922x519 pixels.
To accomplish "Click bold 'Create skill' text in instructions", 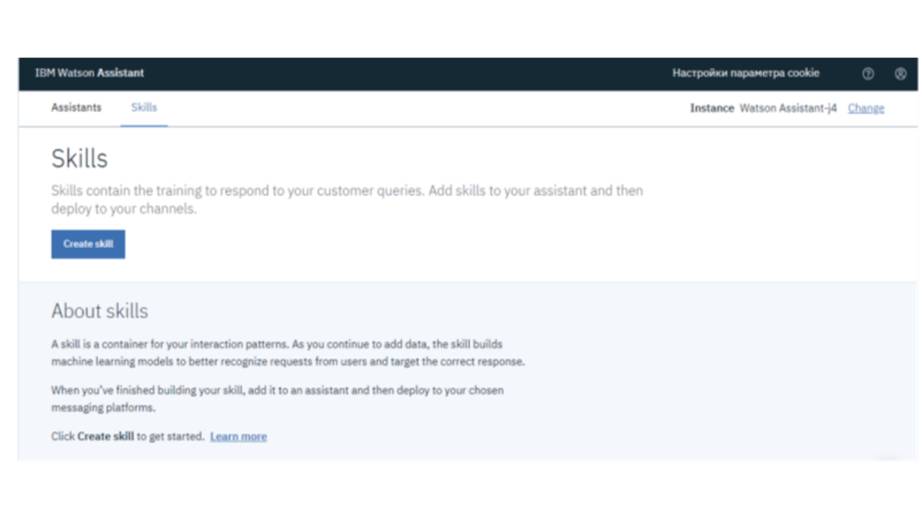I will click(105, 437).
